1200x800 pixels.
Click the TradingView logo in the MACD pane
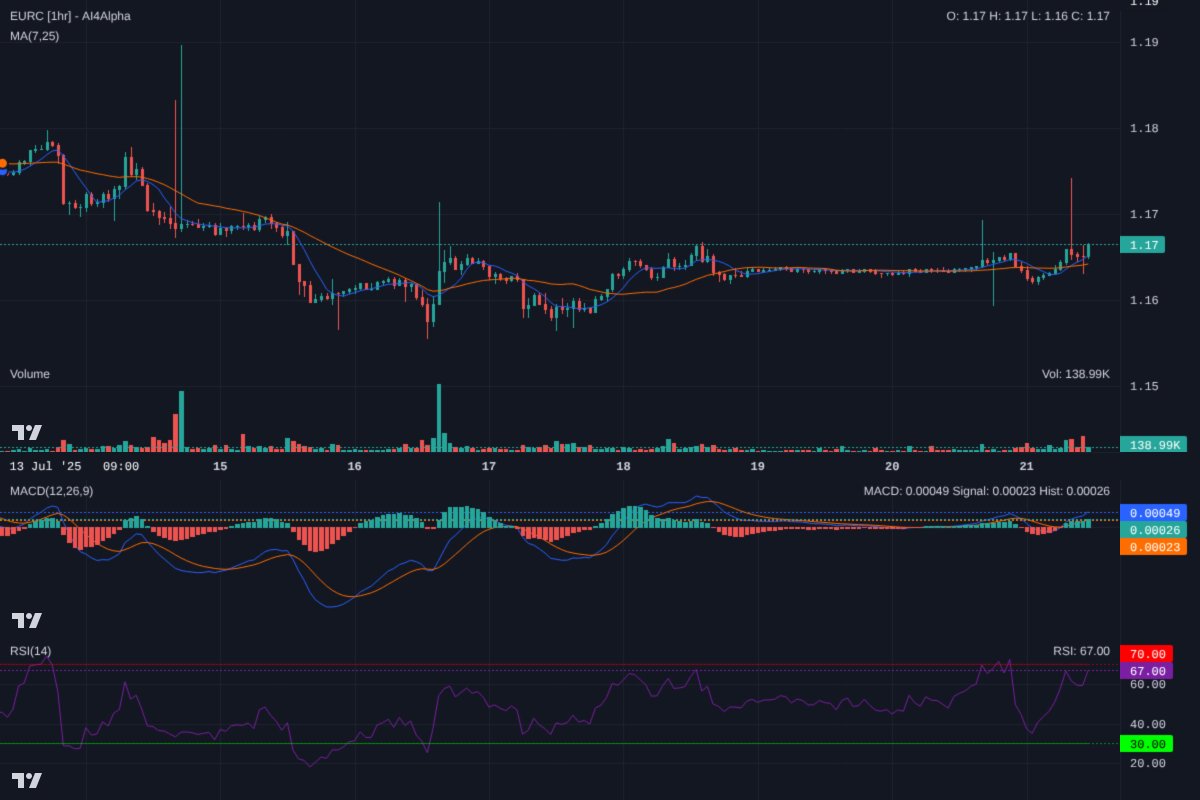tap(27, 620)
